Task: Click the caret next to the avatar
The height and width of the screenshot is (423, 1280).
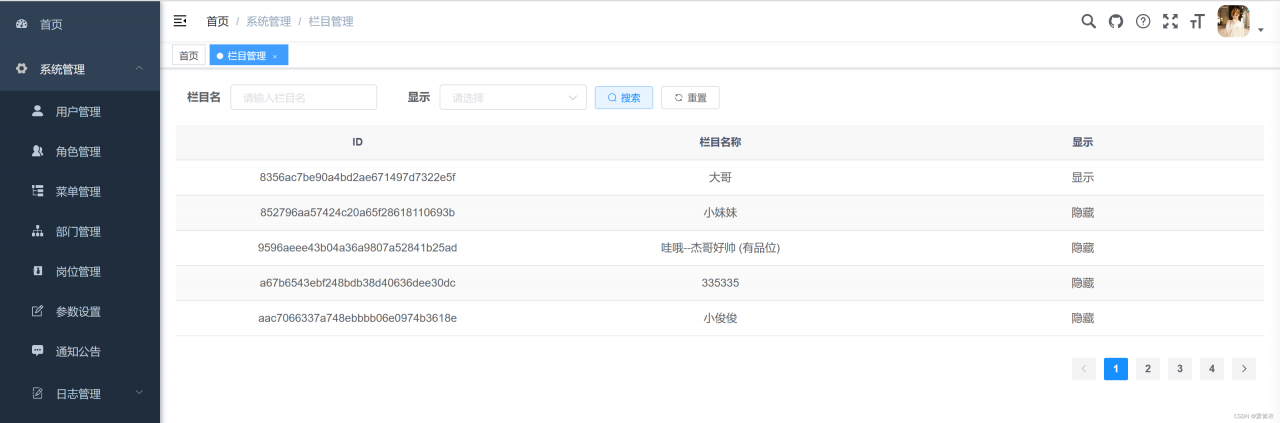Action: coord(1261,30)
